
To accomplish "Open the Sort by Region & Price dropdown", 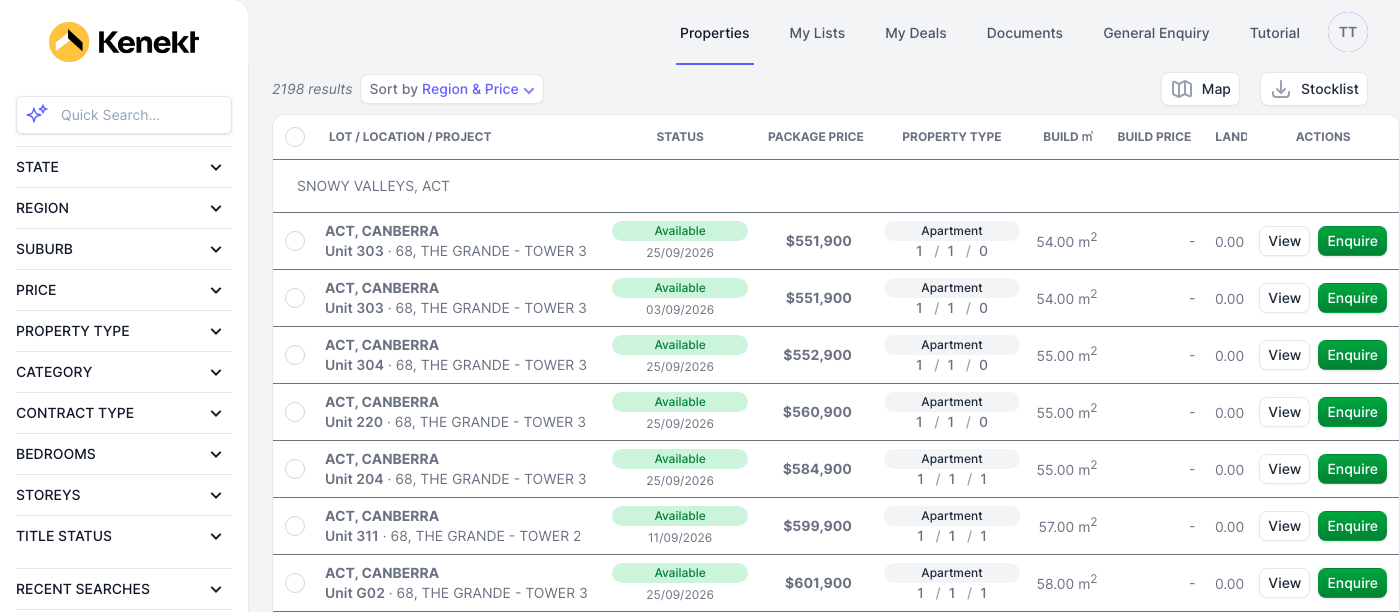I will (452, 89).
